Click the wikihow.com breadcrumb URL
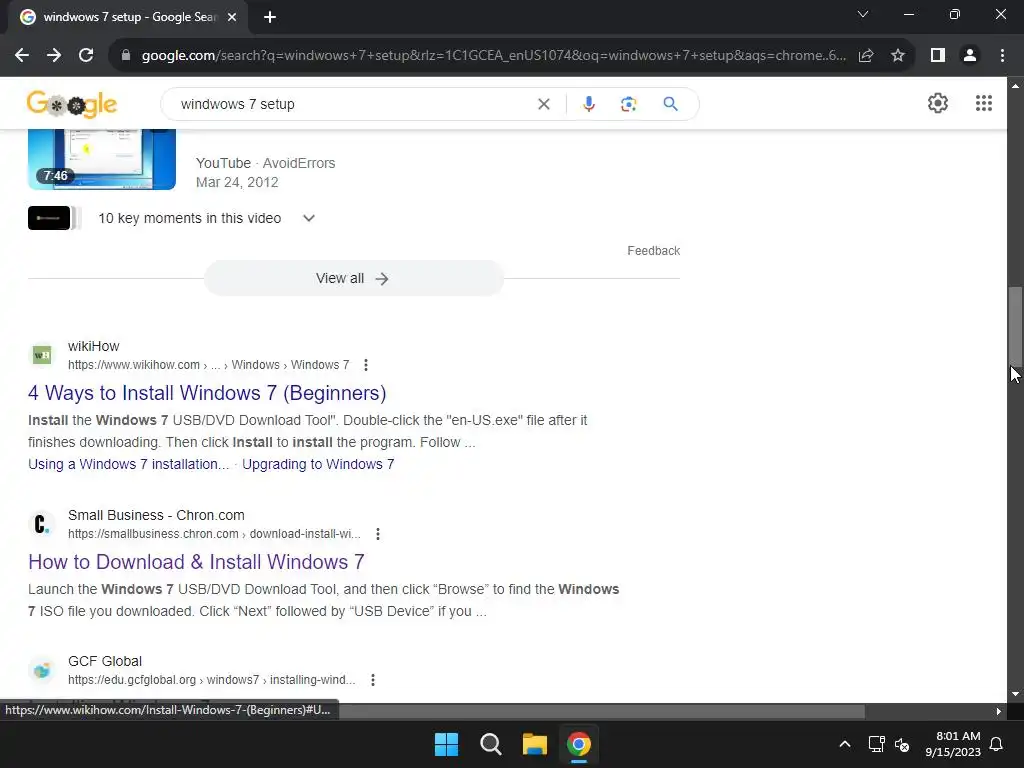1024x768 pixels. point(208,365)
